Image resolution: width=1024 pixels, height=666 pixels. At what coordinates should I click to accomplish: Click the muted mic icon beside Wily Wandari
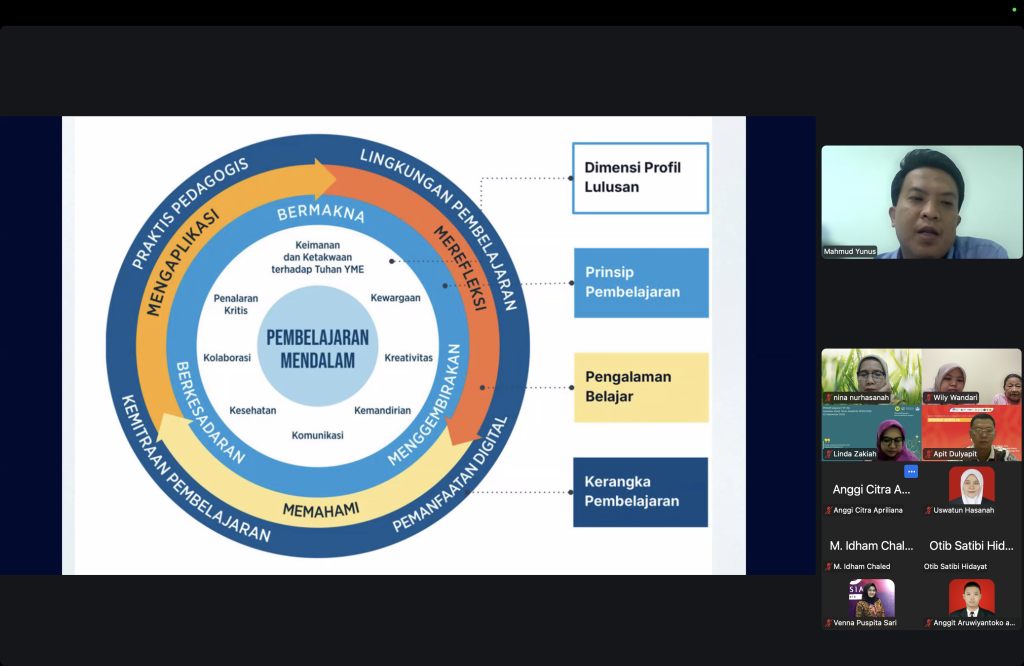tap(929, 398)
